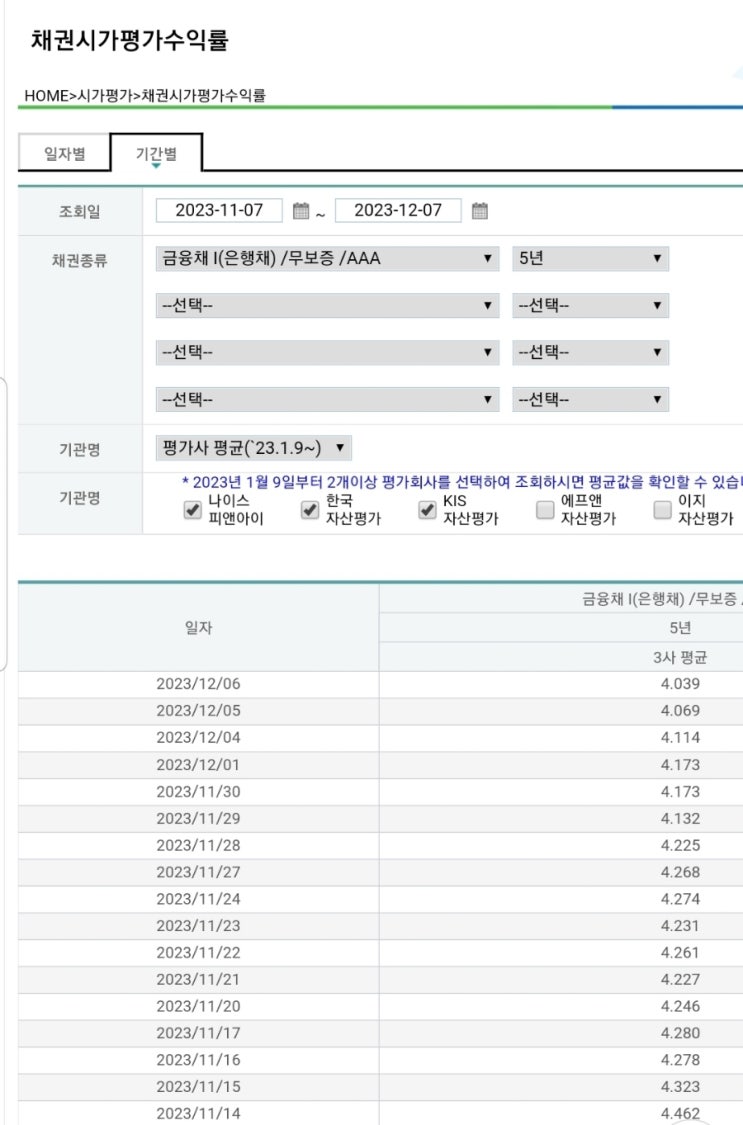This screenshot has width=743, height=1125.
Task: Select the 2023/11/22 date cell
Action: click(199, 953)
